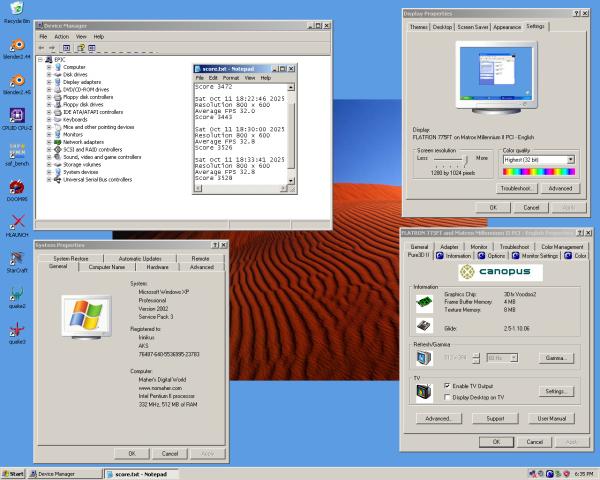Click the saf_bench desktop icon
The width and height of the screenshot is (600, 480).
pyautogui.click(x=16, y=150)
